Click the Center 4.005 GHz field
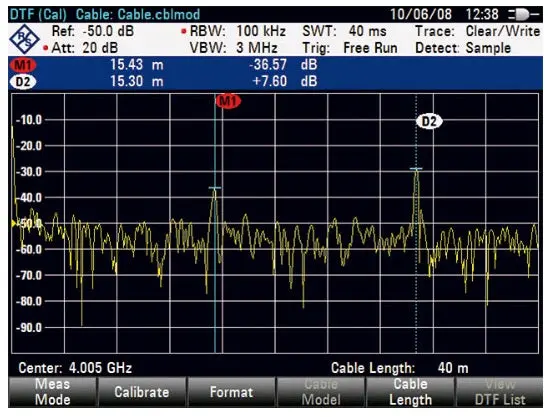Screen dimensions: 548x417 coord(75,368)
